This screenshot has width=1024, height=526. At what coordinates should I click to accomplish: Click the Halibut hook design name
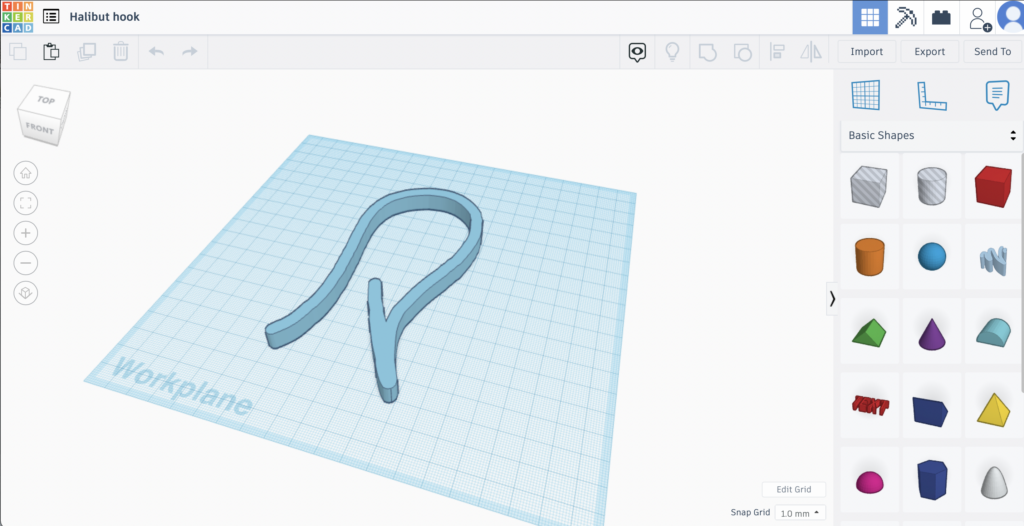tap(104, 17)
